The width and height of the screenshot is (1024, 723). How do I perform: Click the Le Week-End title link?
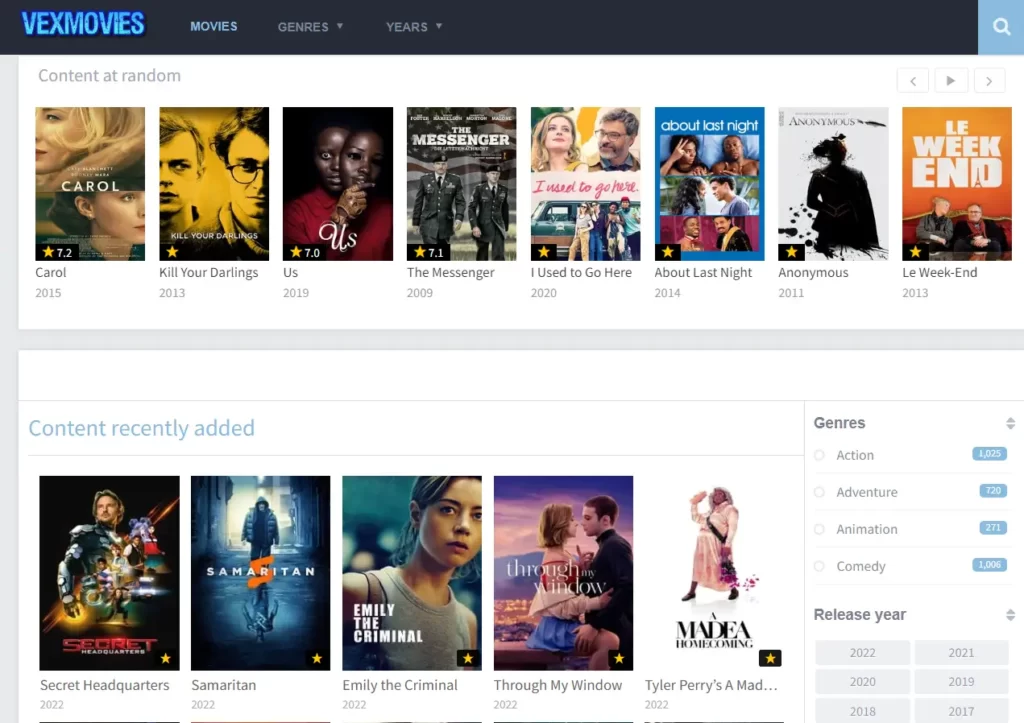[x=940, y=273]
